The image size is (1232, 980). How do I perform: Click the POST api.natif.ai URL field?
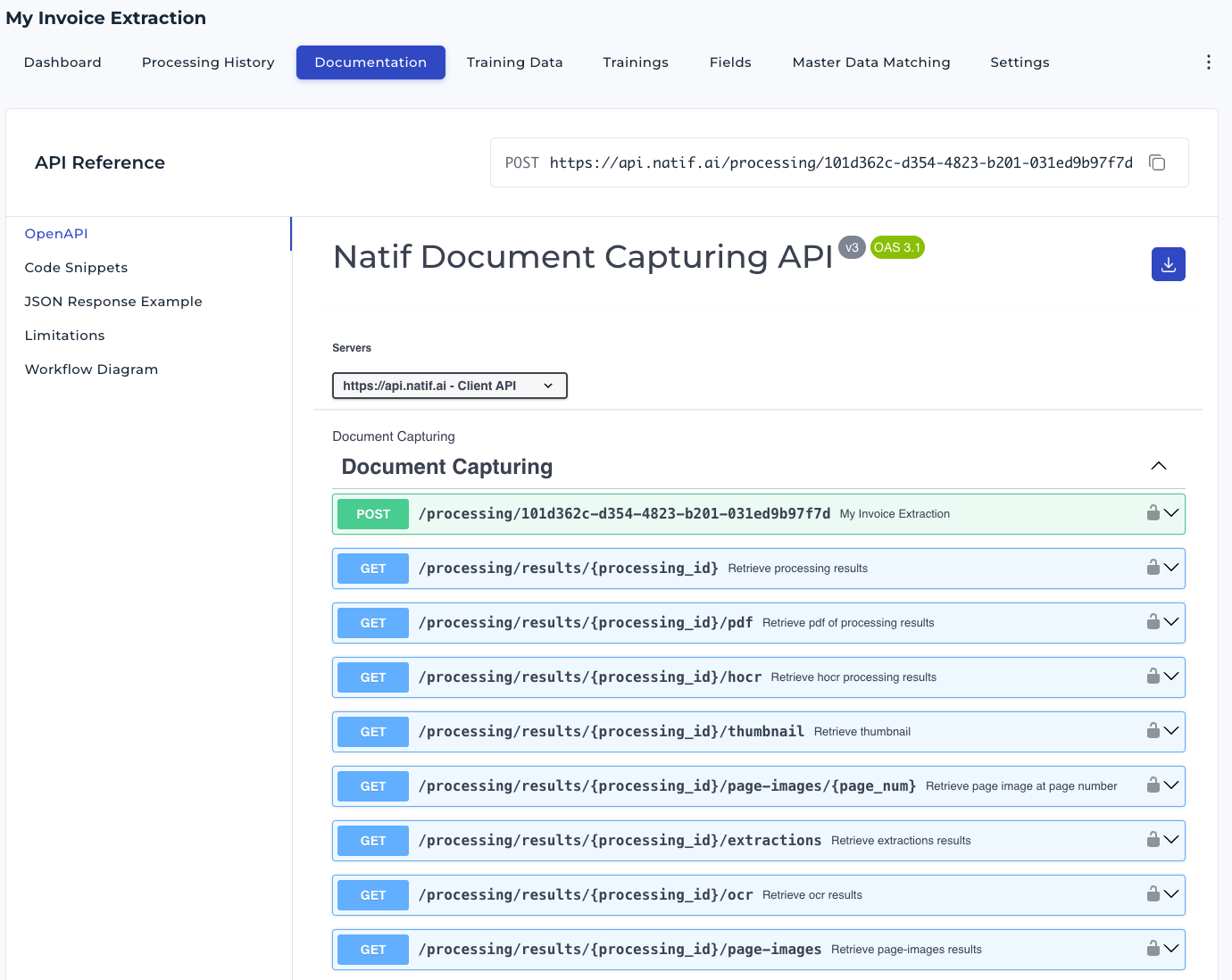[839, 162]
